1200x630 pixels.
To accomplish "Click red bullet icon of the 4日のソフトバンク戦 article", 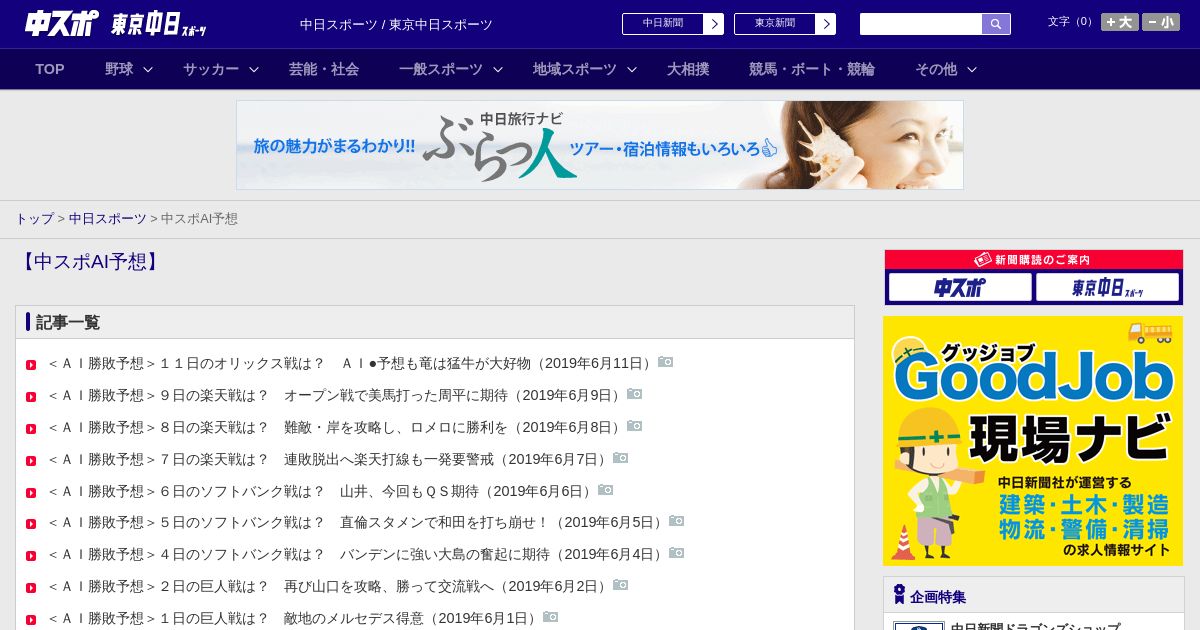I will click(x=31, y=556).
